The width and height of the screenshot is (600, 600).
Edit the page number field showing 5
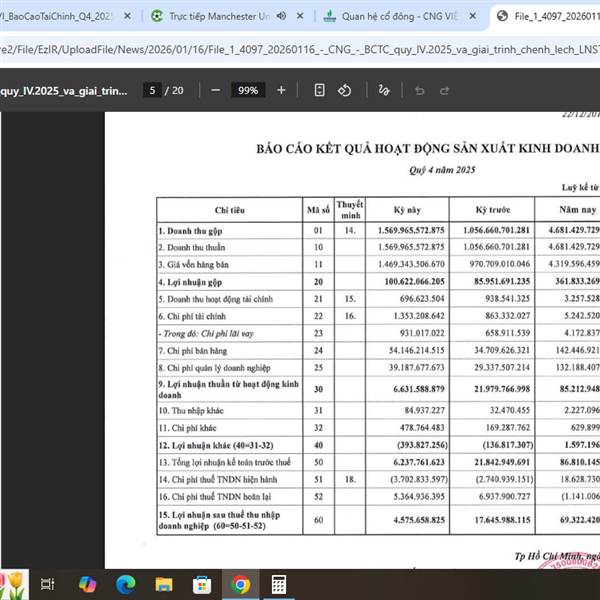(x=152, y=91)
